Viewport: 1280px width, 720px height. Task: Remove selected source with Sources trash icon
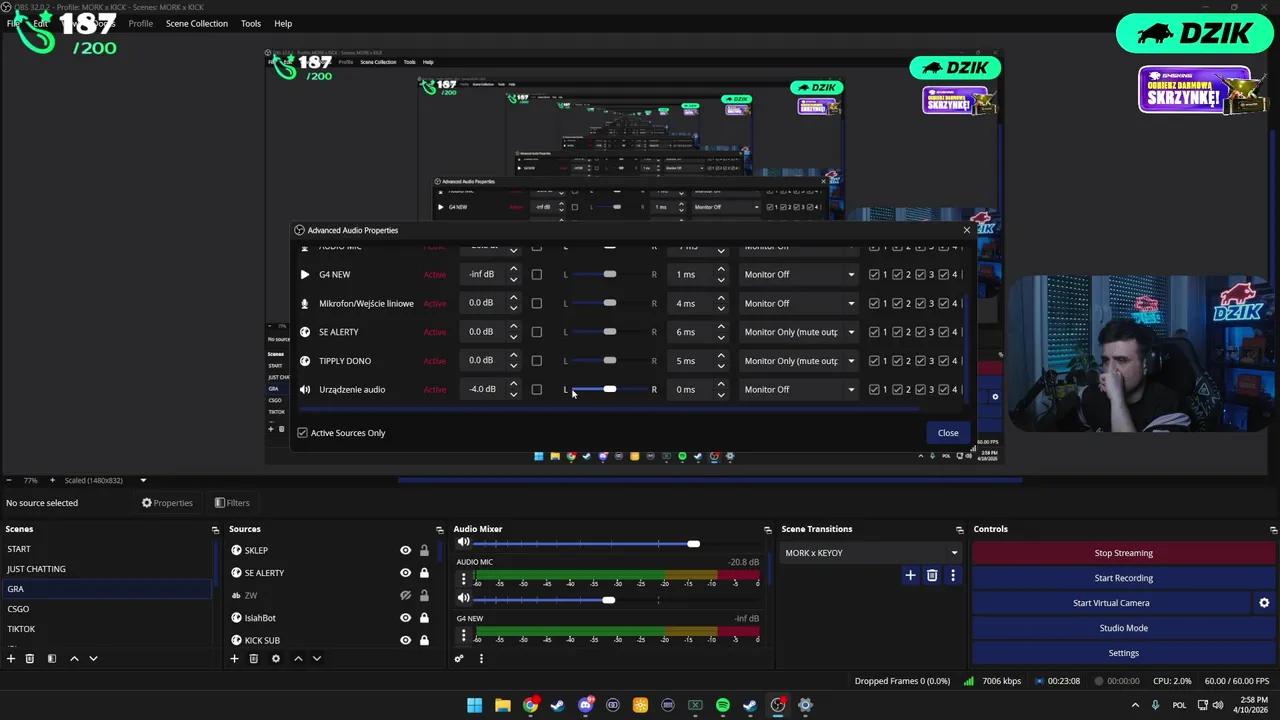click(254, 659)
